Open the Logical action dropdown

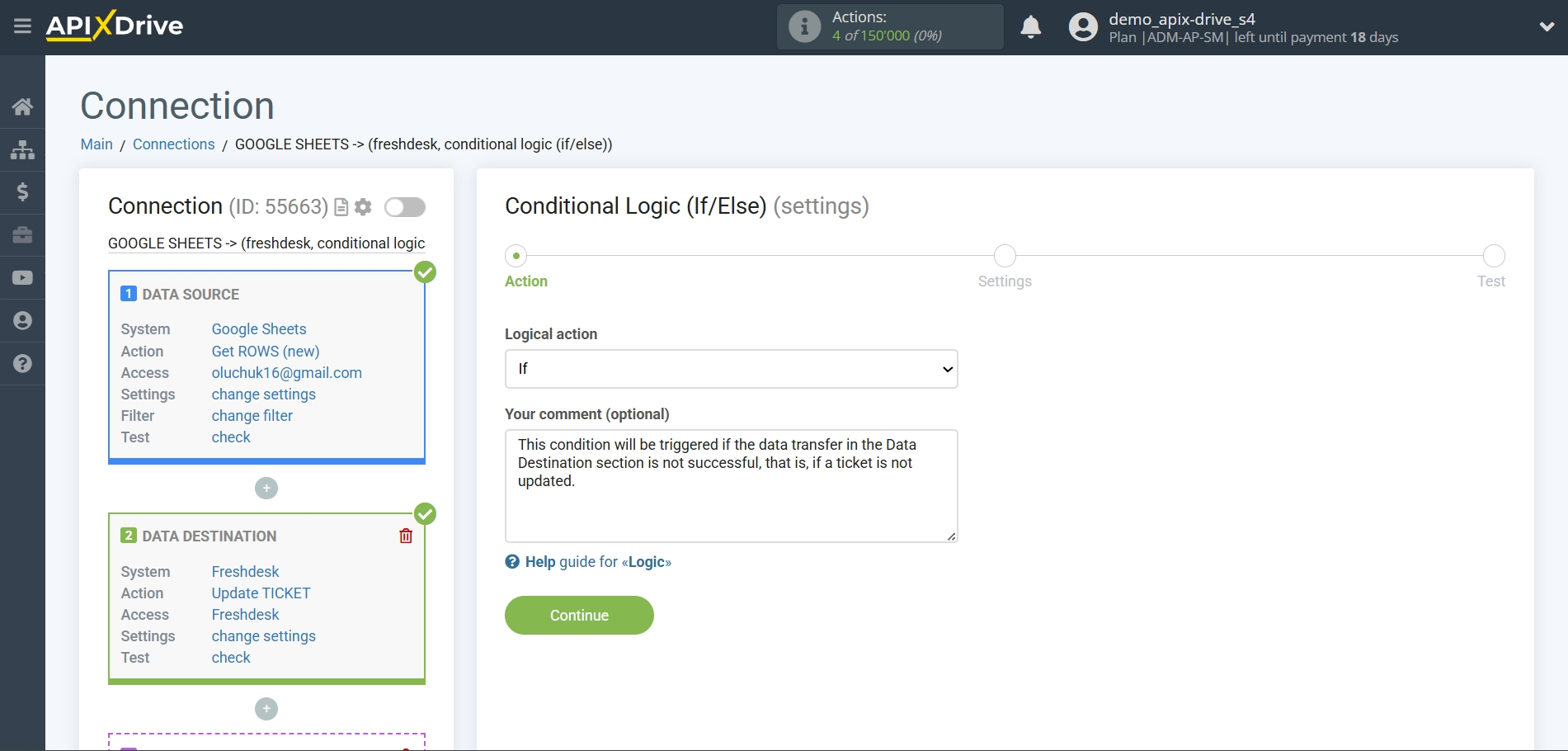(731, 369)
